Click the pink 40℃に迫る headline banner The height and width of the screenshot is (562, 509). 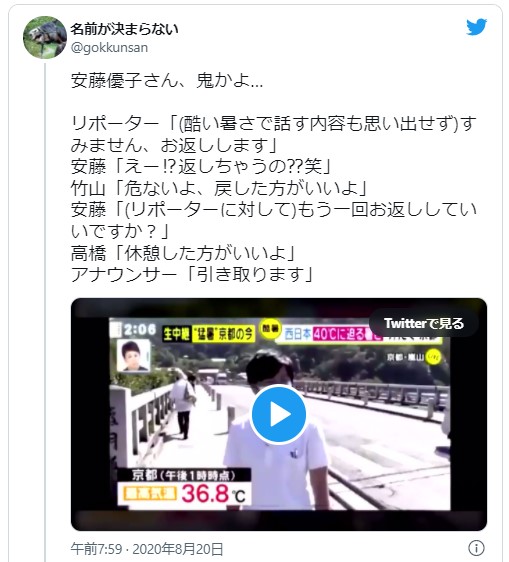click(x=341, y=334)
